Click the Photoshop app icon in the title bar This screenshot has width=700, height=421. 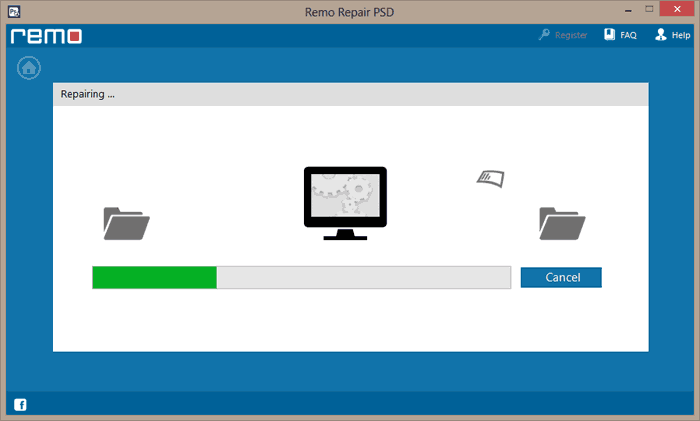(14, 12)
